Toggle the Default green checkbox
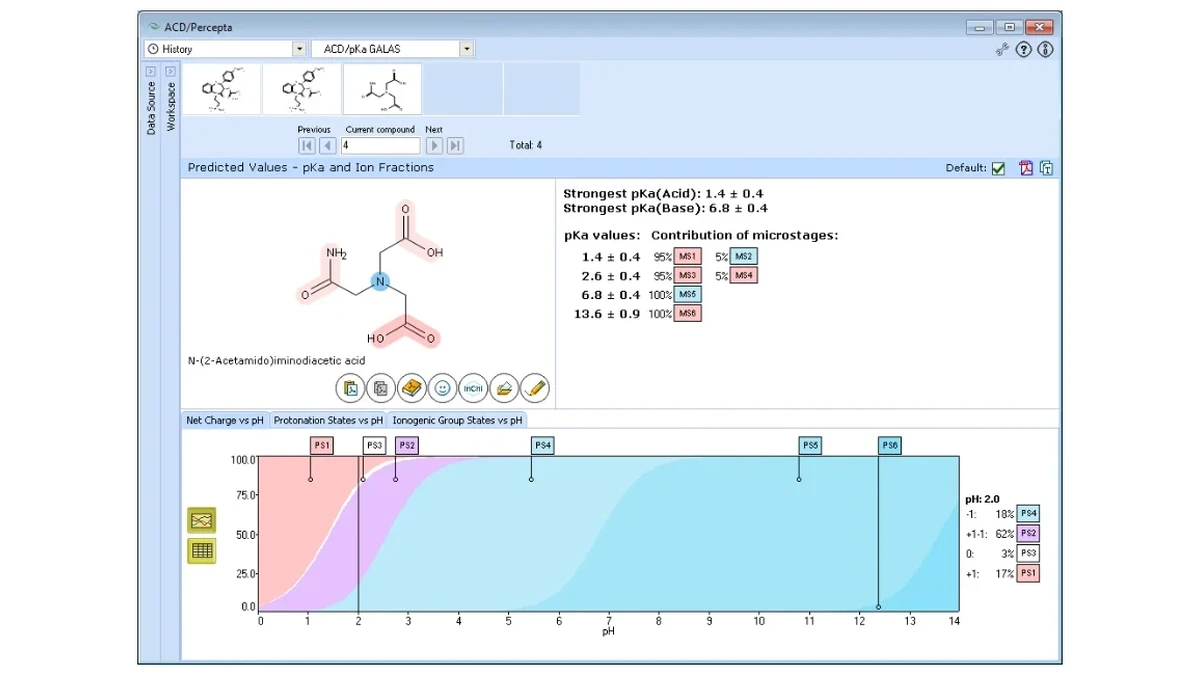This screenshot has width=1200, height=675. click(x=998, y=168)
